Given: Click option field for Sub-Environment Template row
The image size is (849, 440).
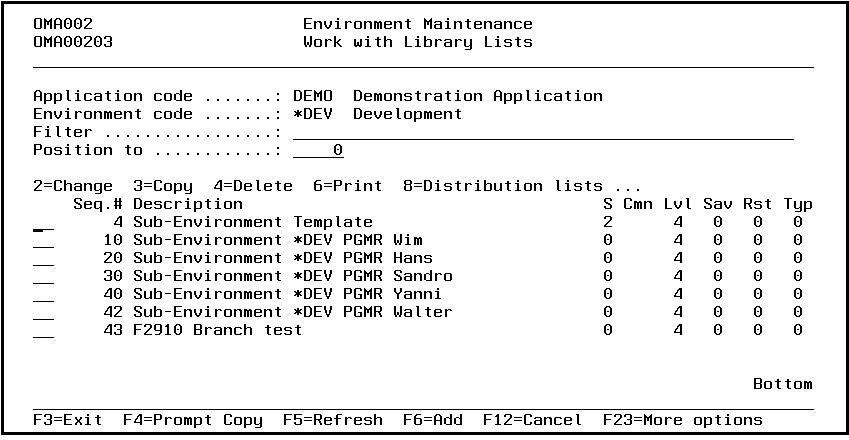Looking at the screenshot, I should (x=44, y=223).
